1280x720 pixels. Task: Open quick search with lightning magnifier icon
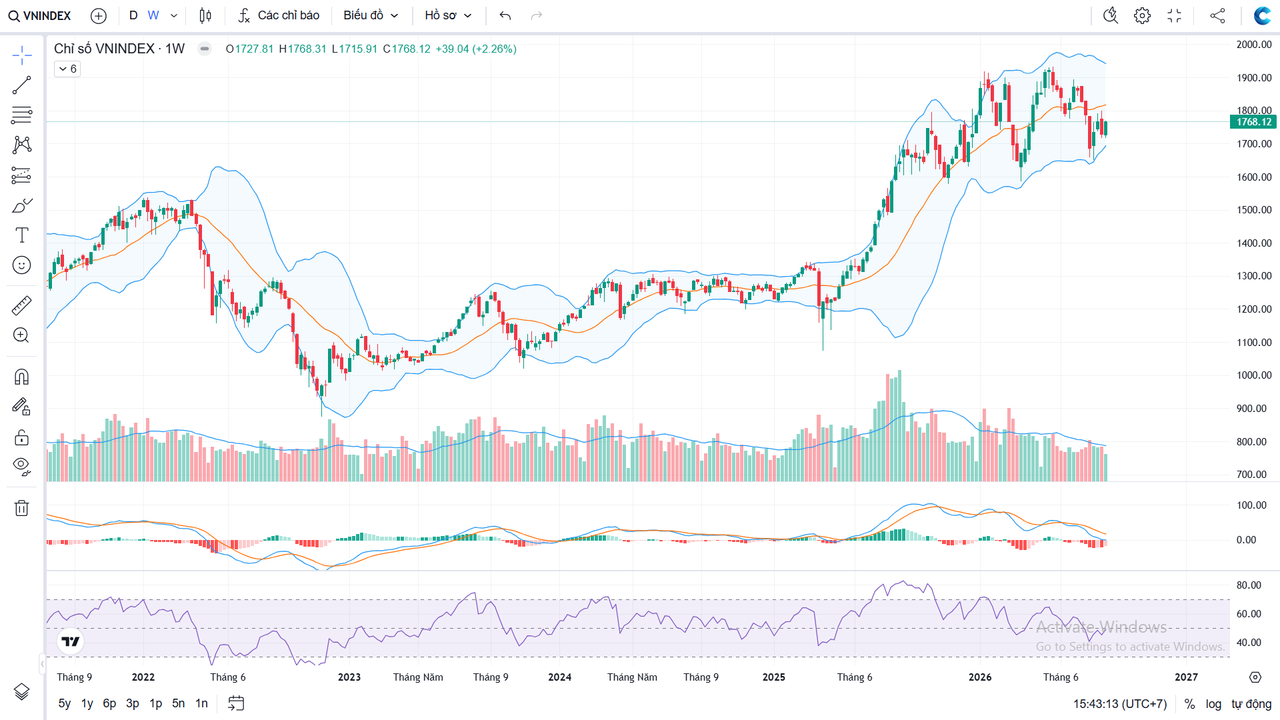pyautogui.click(x=1110, y=16)
